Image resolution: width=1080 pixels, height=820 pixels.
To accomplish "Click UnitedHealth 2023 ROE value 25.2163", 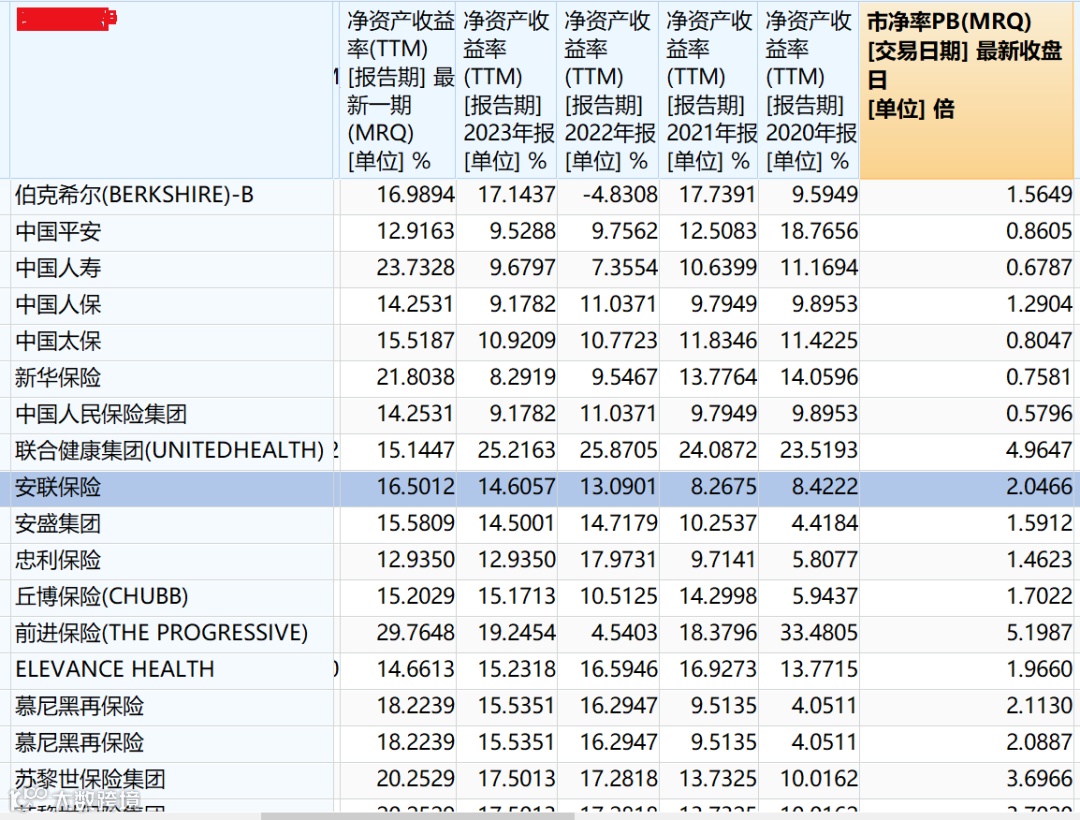I will click(x=517, y=450).
